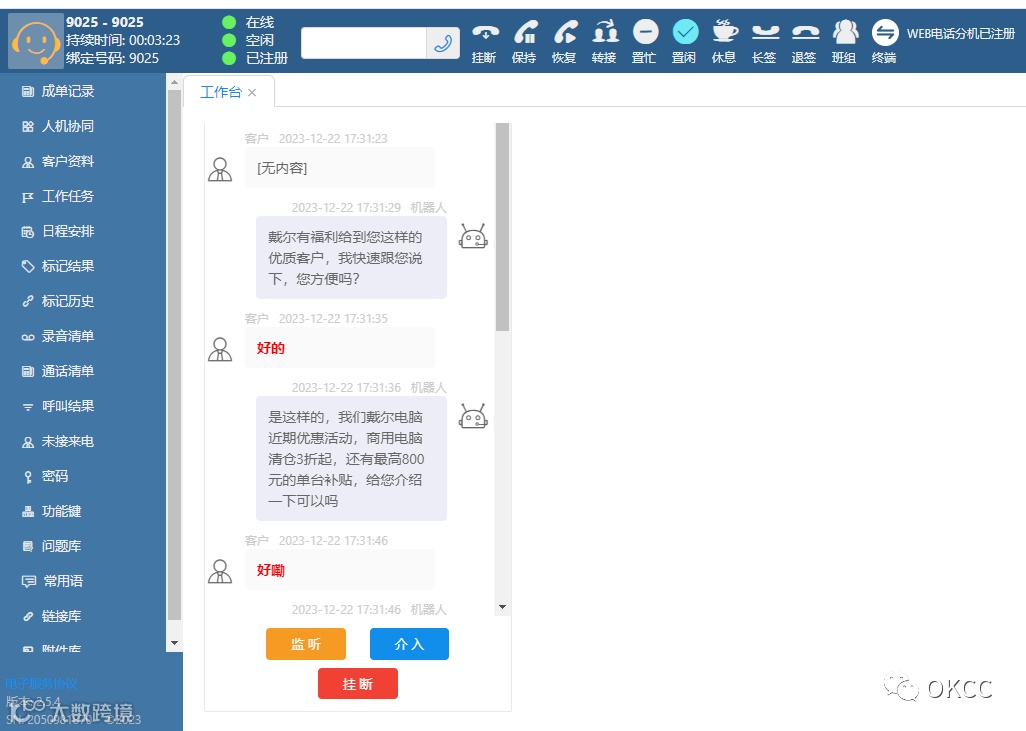Click the chat panel scrollbar thumb

click(503, 227)
